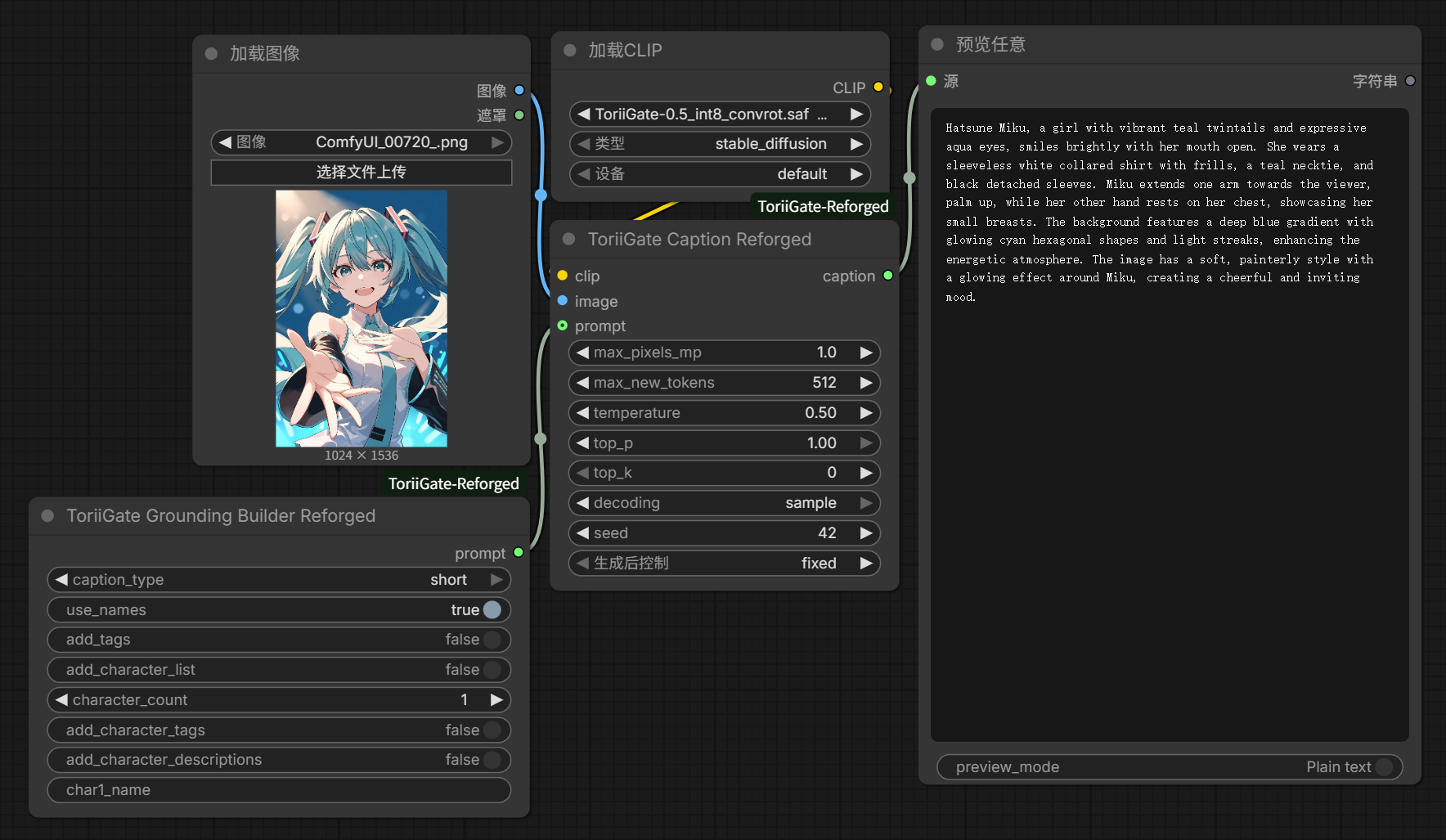Click the clip input socket

(563, 276)
